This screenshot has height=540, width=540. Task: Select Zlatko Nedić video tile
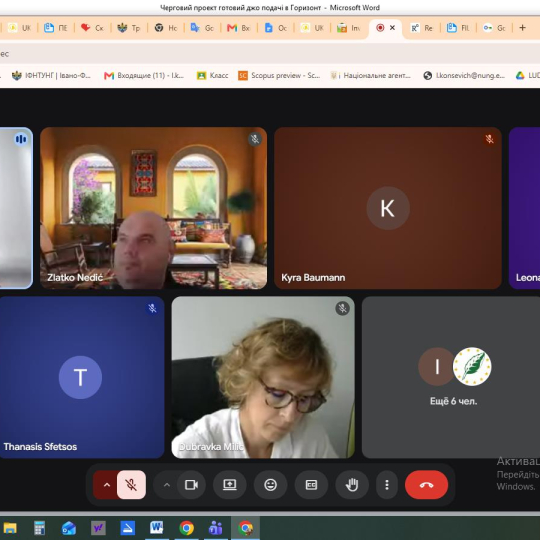point(154,208)
